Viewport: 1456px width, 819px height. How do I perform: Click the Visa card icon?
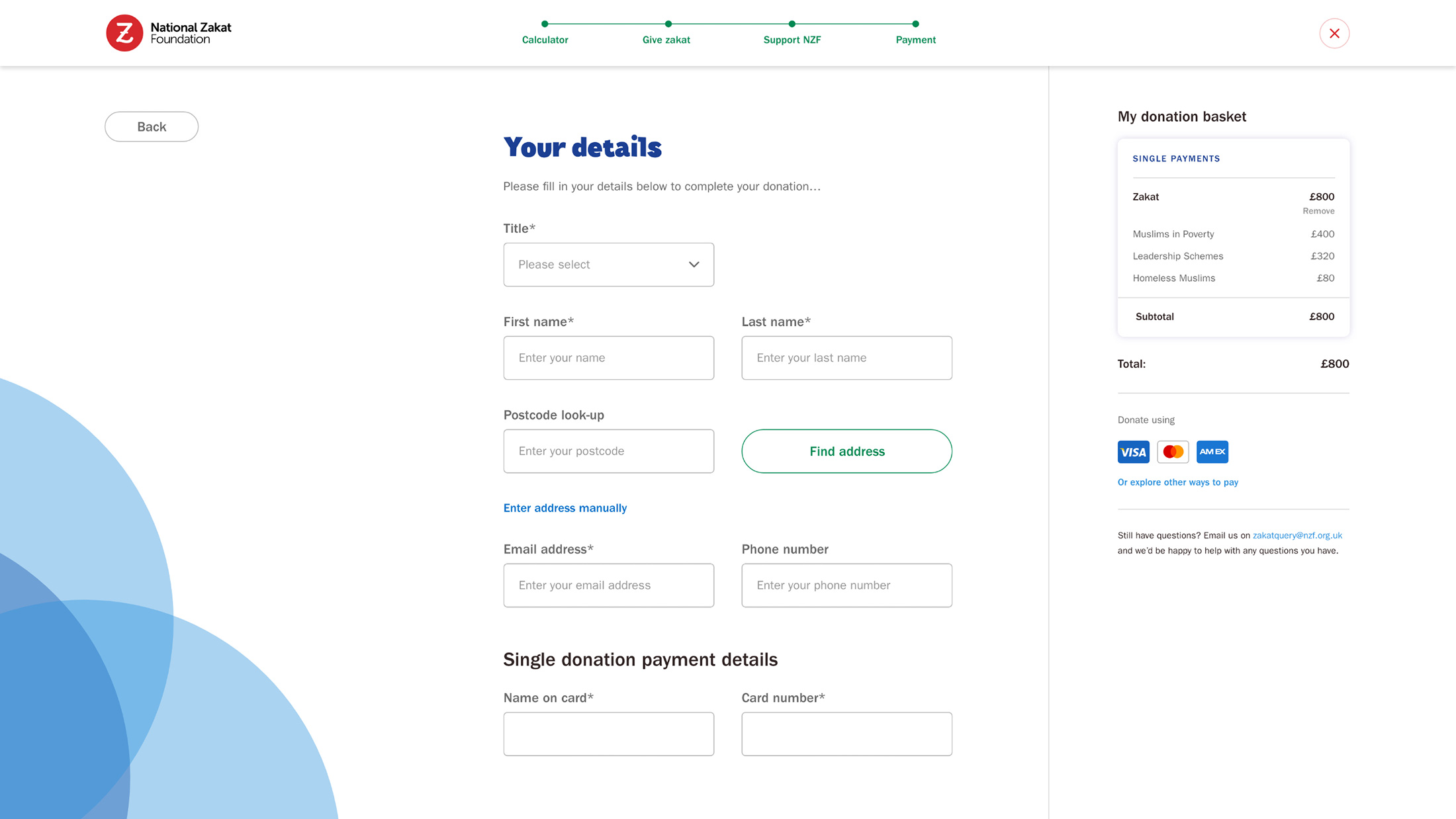(1133, 452)
